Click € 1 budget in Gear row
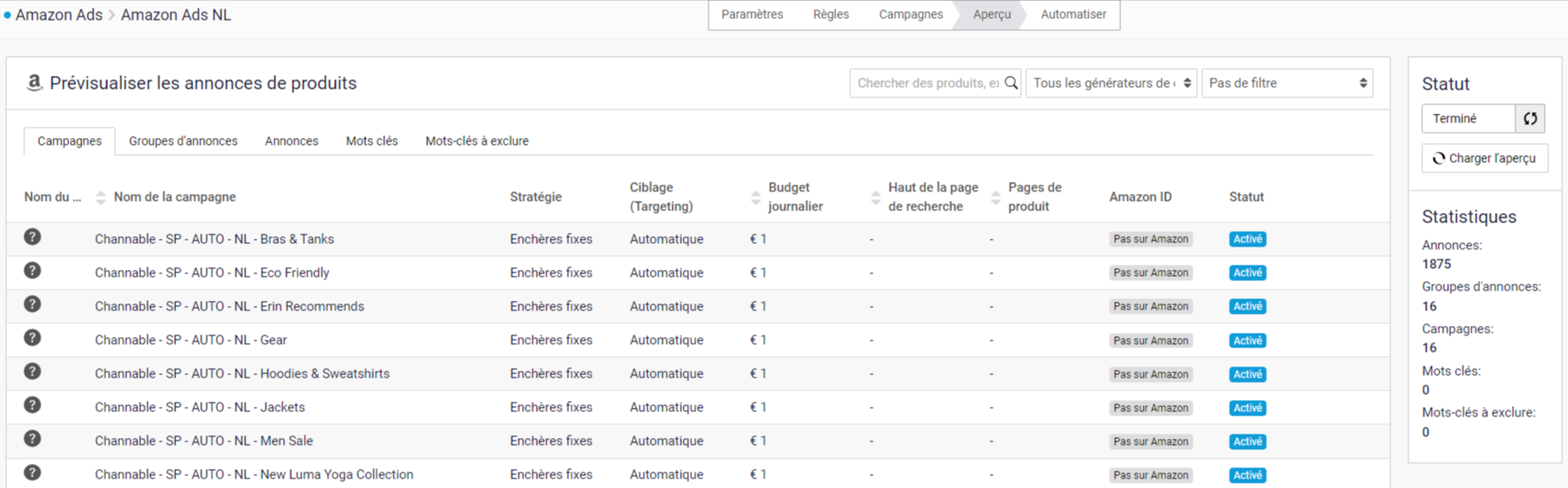 click(x=759, y=340)
